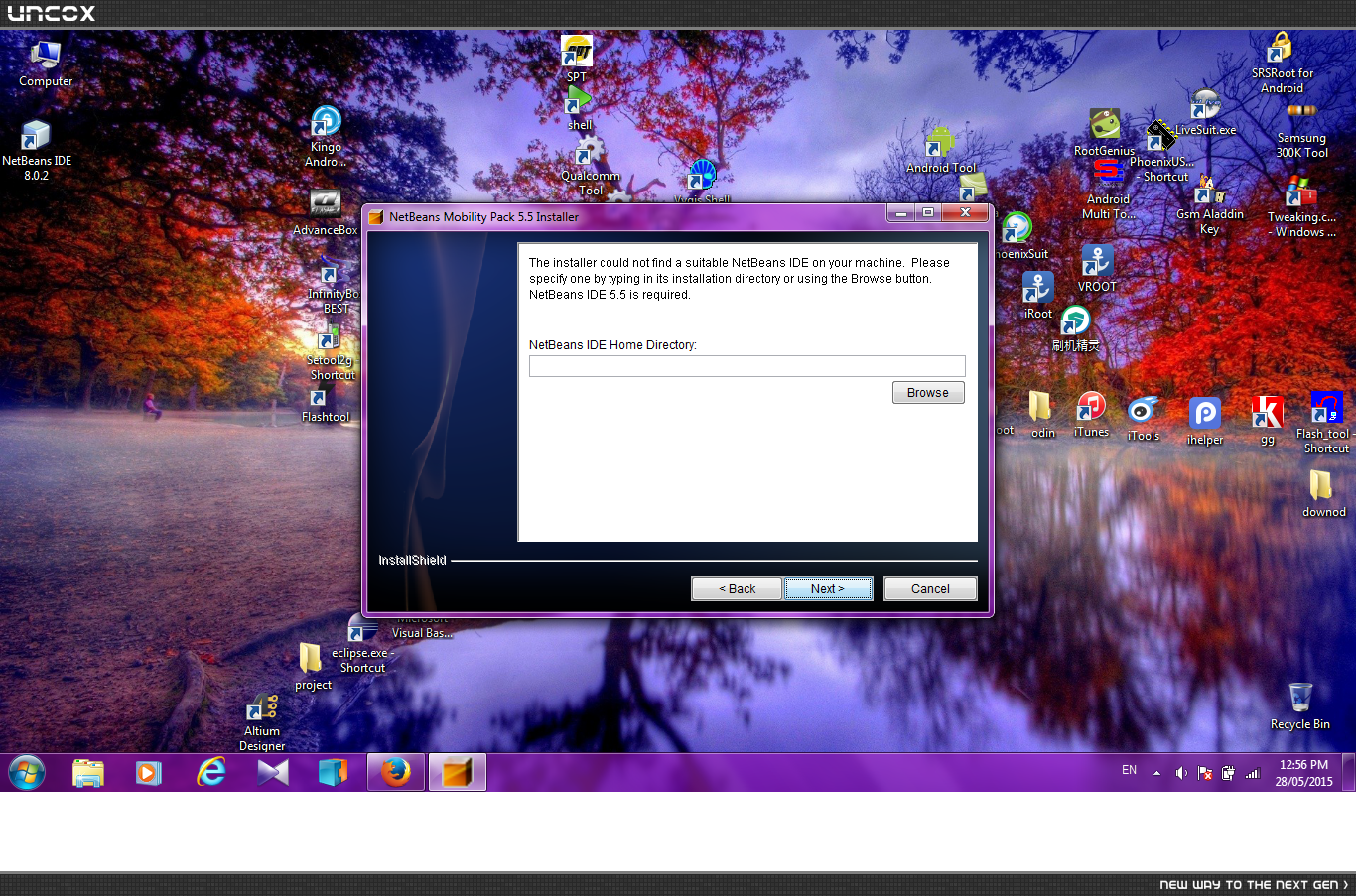Select the odin folder on desktop
The width and height of the screenshot is (1356, 896).
[1042, 415]
